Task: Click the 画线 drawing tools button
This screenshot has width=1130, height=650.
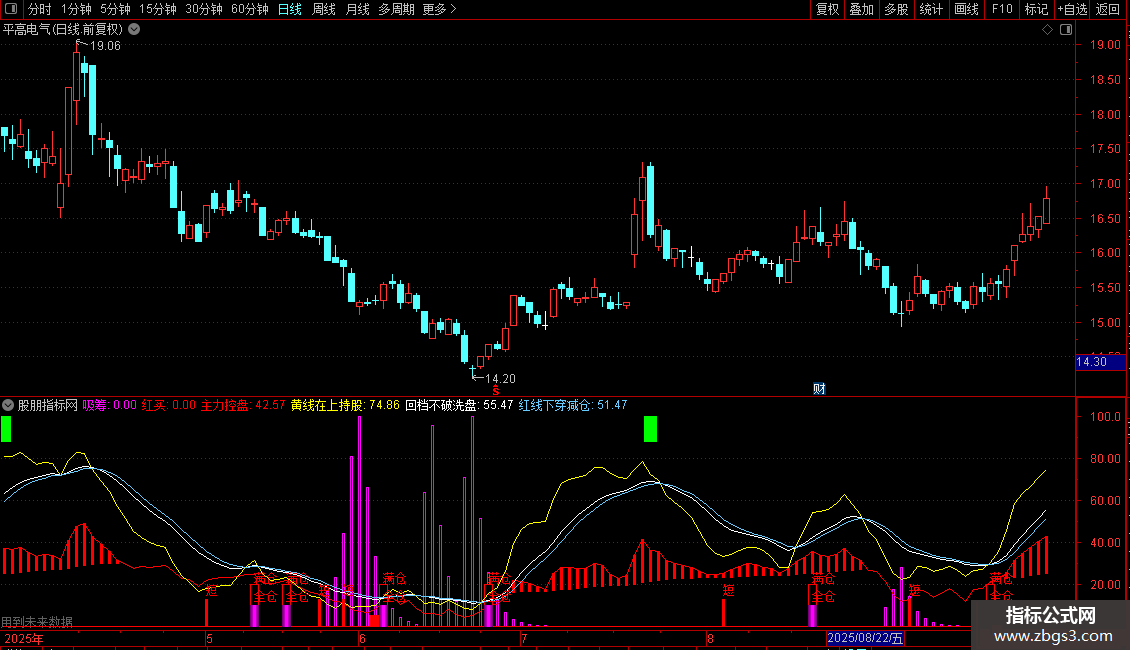Action: [966, 10]
